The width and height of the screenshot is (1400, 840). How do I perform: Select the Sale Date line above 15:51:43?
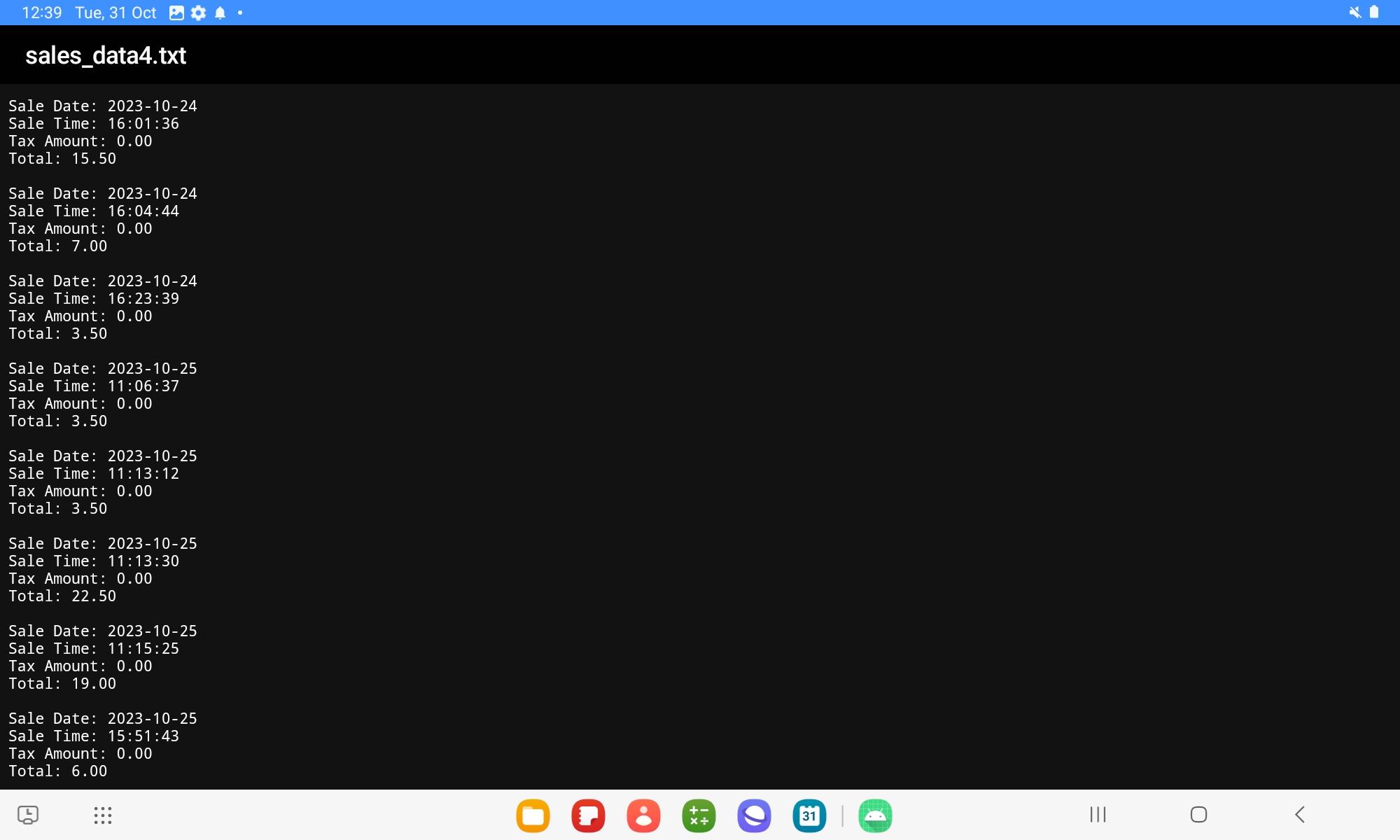point(103,719)
